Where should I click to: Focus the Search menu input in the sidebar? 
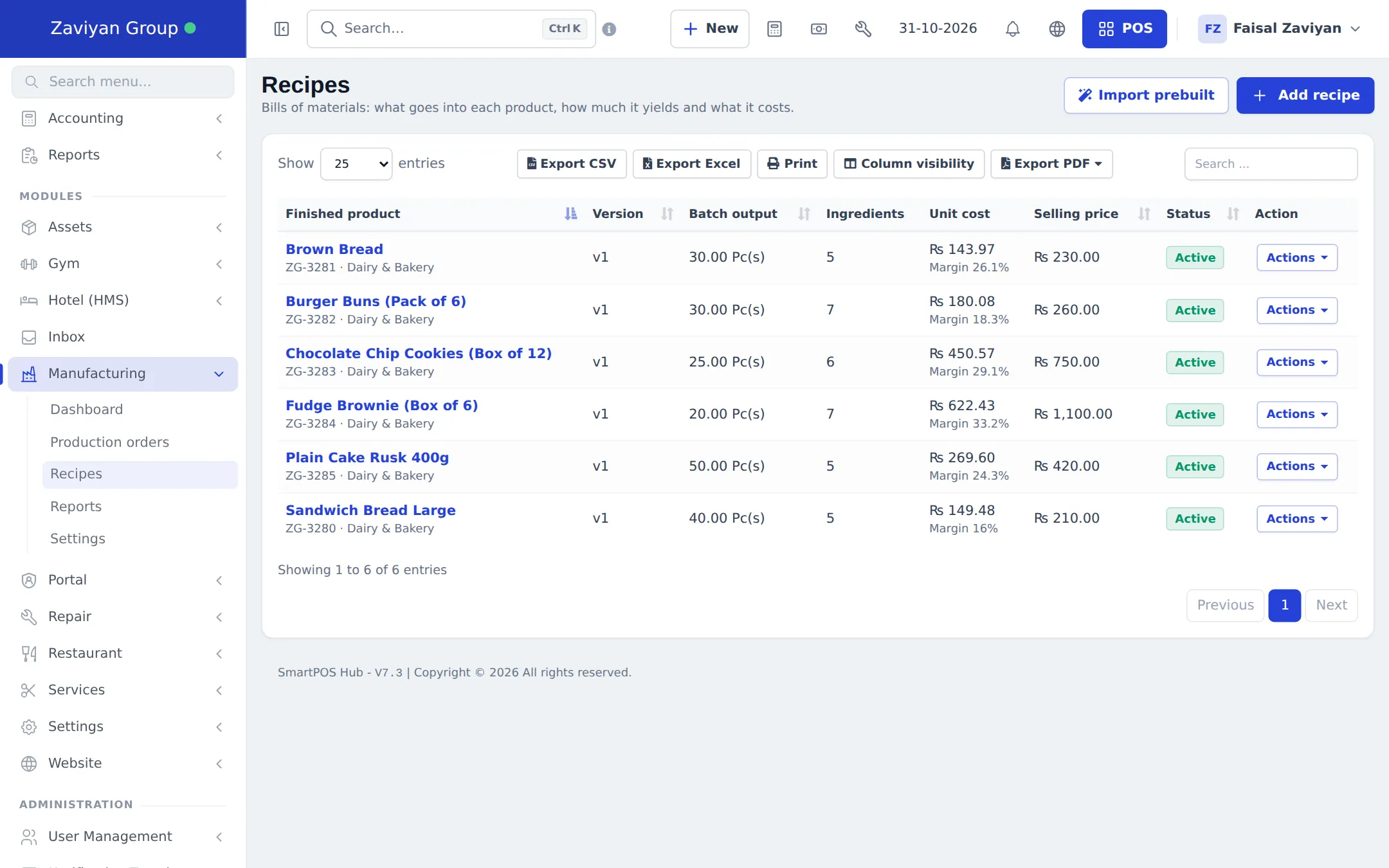[123, 82]
